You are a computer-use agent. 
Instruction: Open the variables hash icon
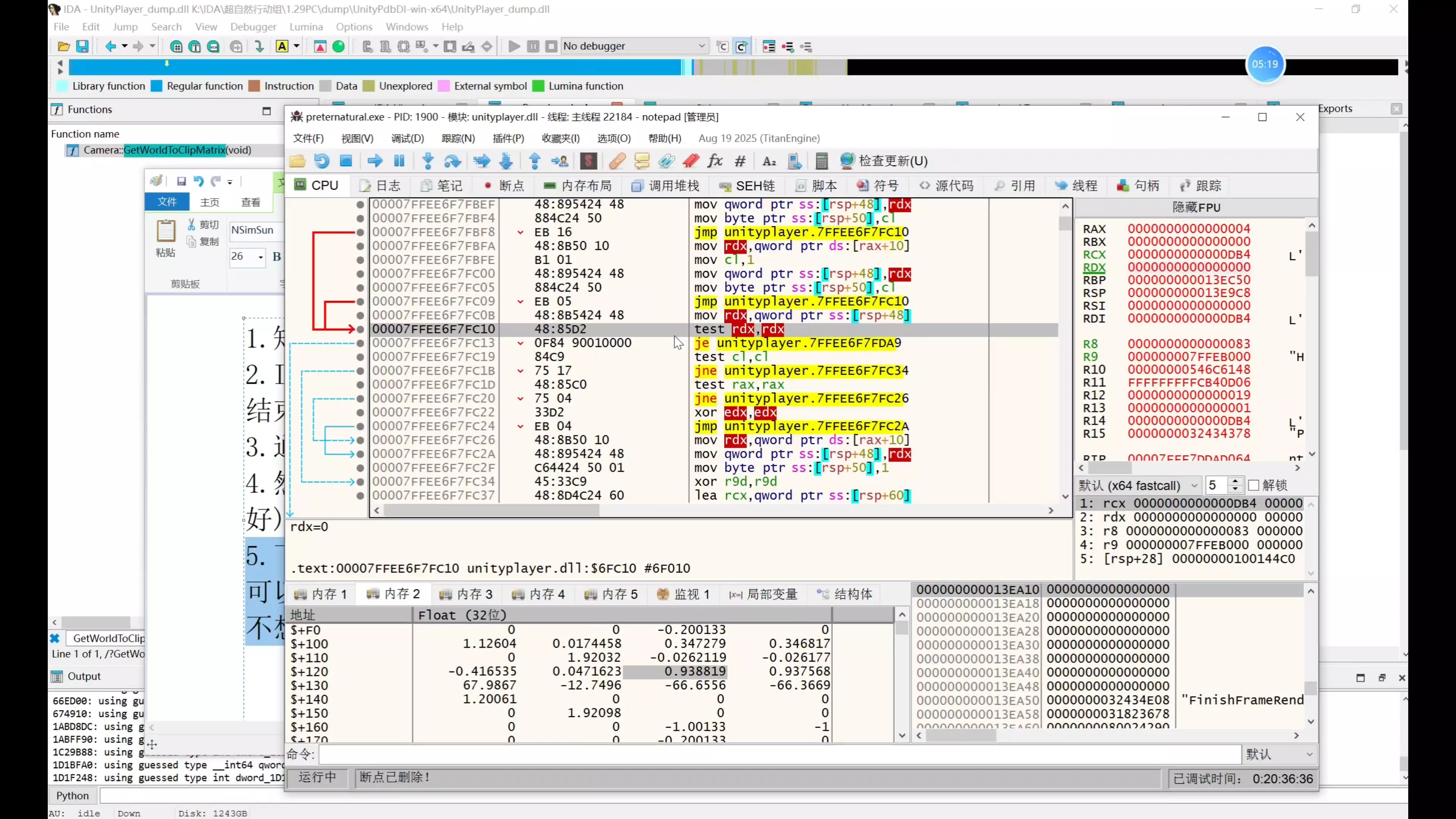[x=740, y=161]
